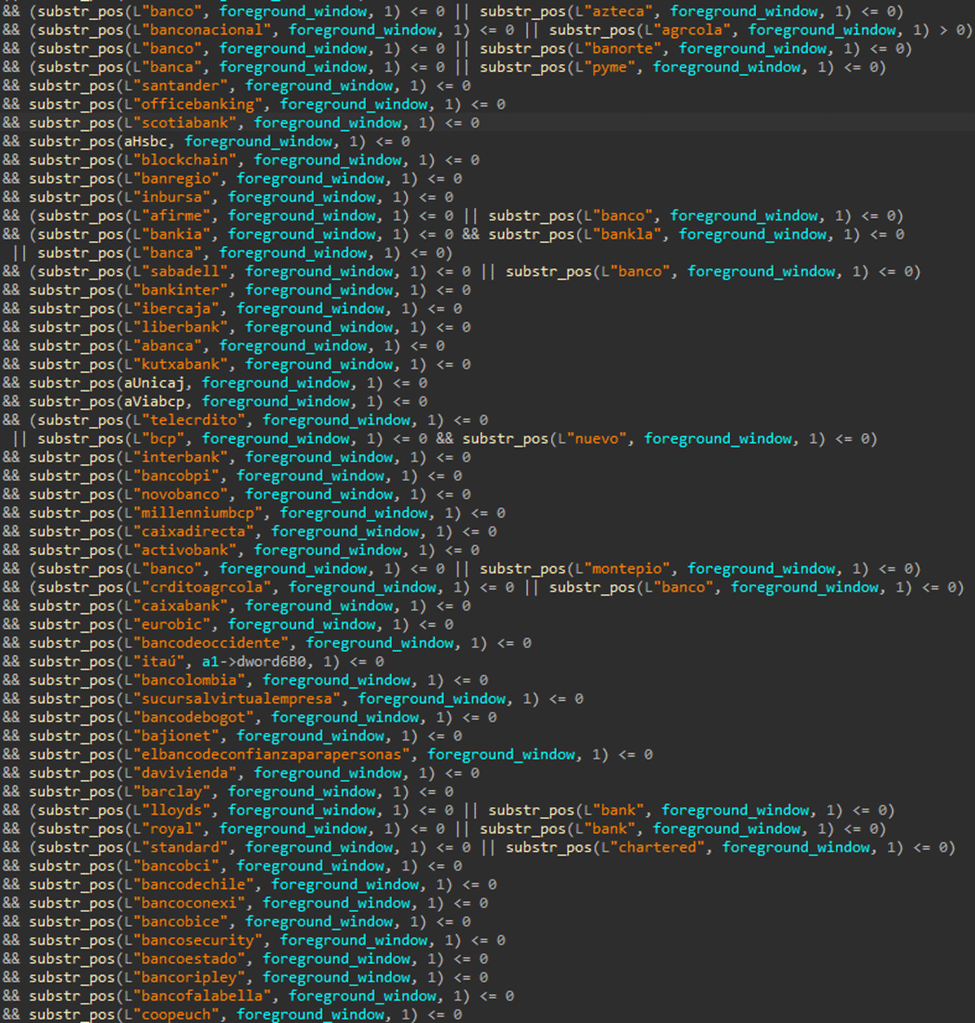Click the "bancolombia" string
This screenshot has width=975, height=1023.
tap(189, 681)
